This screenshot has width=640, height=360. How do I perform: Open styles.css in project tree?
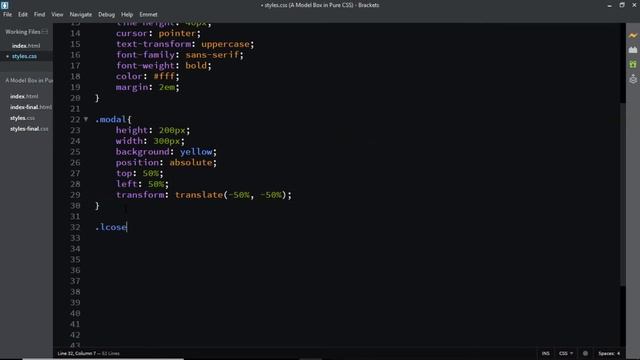click(22, 118)
